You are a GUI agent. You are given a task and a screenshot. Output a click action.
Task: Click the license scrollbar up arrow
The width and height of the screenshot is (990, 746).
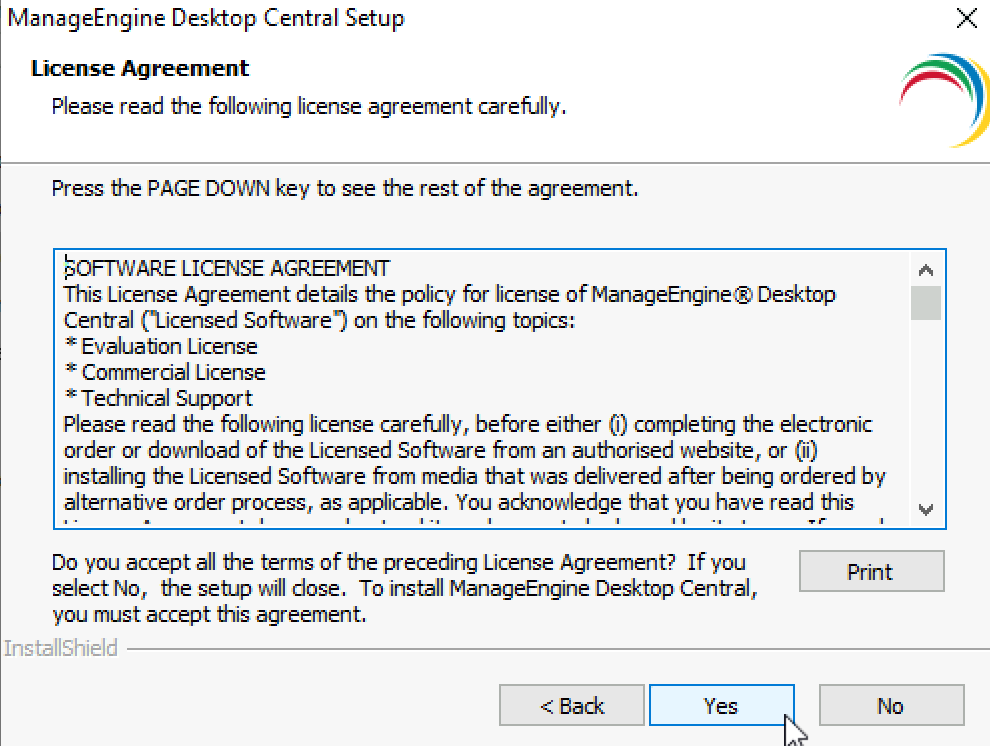(926, 271)
